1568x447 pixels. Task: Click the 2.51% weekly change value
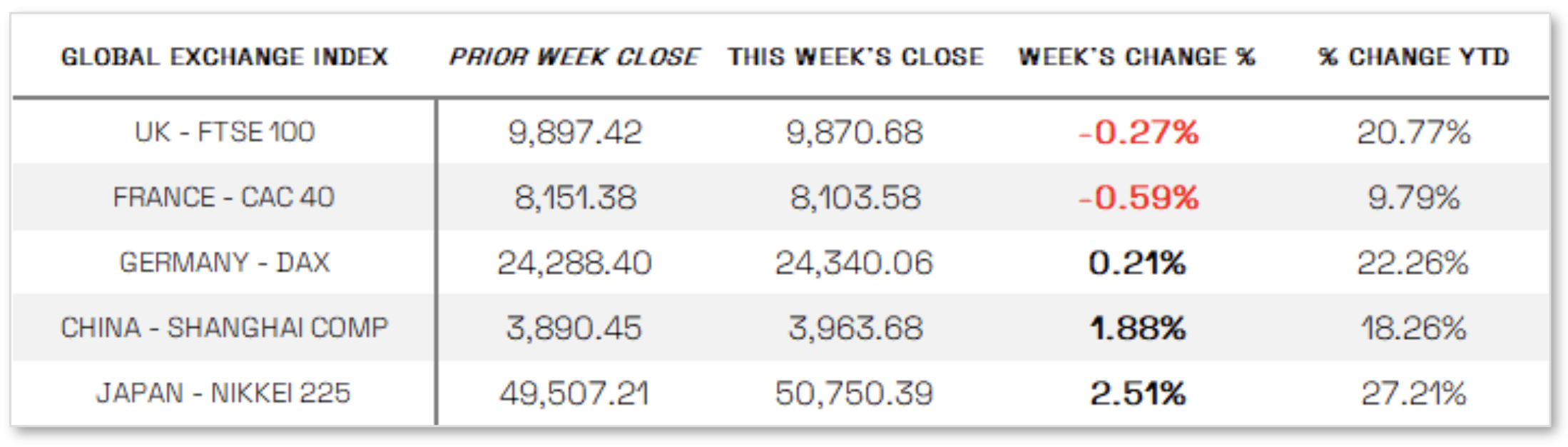coord(1138,393)
